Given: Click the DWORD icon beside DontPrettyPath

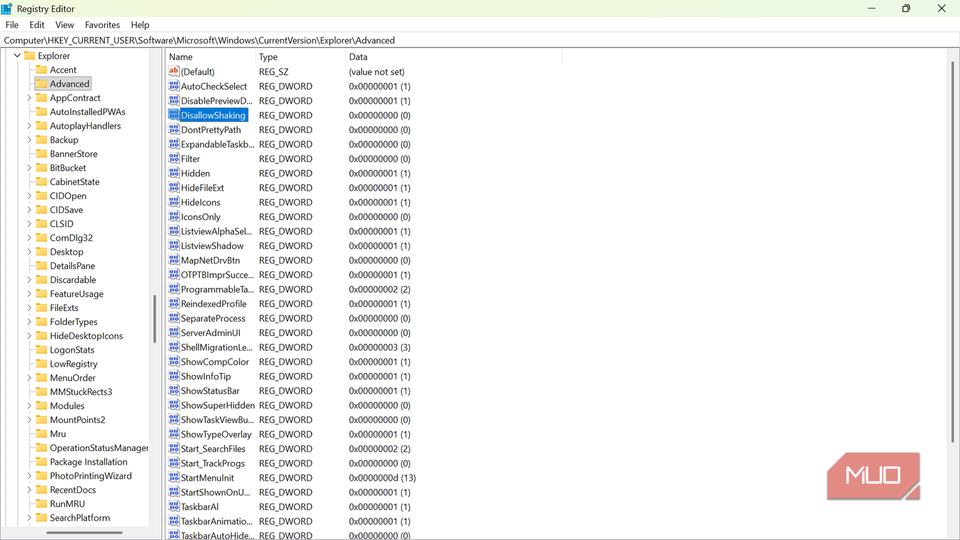Looking at the screenshot, I should tap(174, 130).
